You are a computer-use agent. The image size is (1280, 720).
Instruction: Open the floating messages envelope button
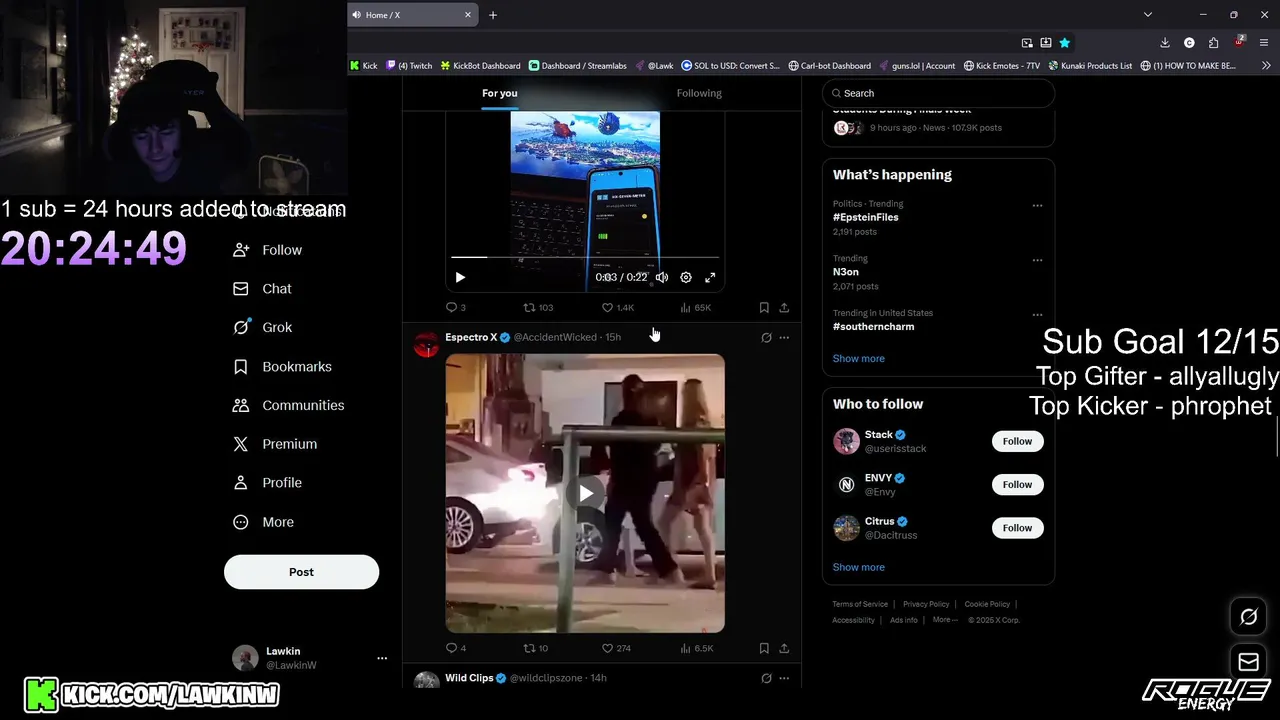pyautogui.click(x=1248, y=662)
